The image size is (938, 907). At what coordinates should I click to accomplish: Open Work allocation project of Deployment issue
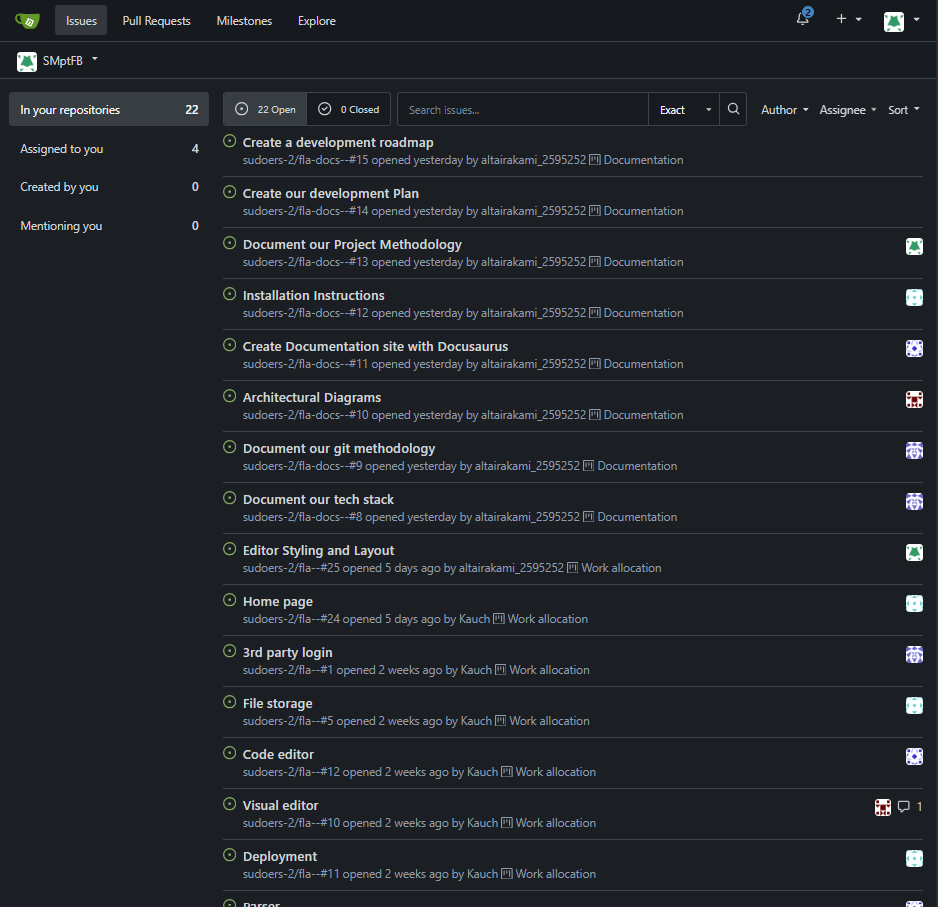[x=549, y=873]
